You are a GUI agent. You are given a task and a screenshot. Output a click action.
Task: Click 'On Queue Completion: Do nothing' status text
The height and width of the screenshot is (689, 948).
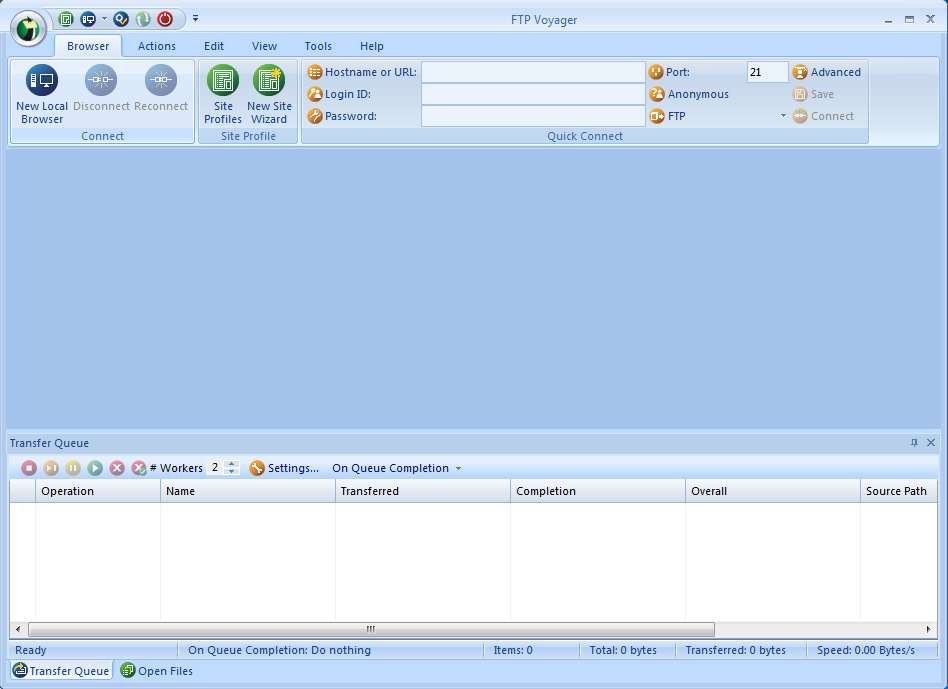click(279, 650)
